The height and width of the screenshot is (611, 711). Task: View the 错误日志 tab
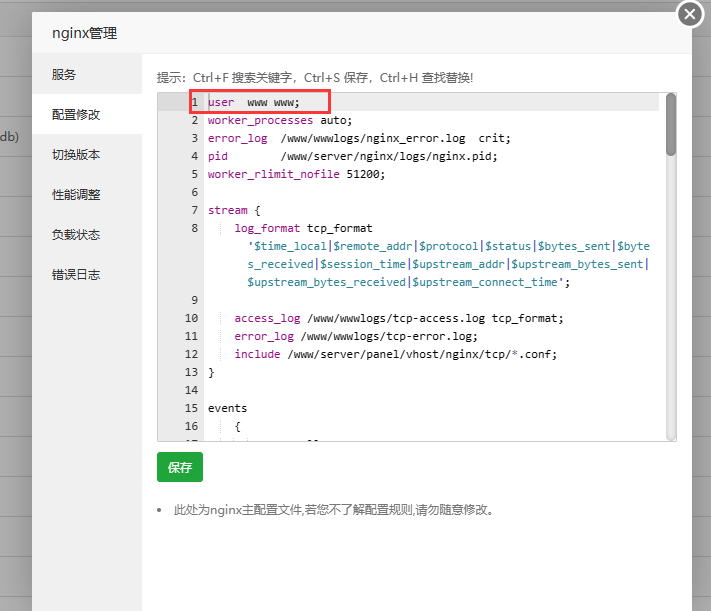pos(76,275)
